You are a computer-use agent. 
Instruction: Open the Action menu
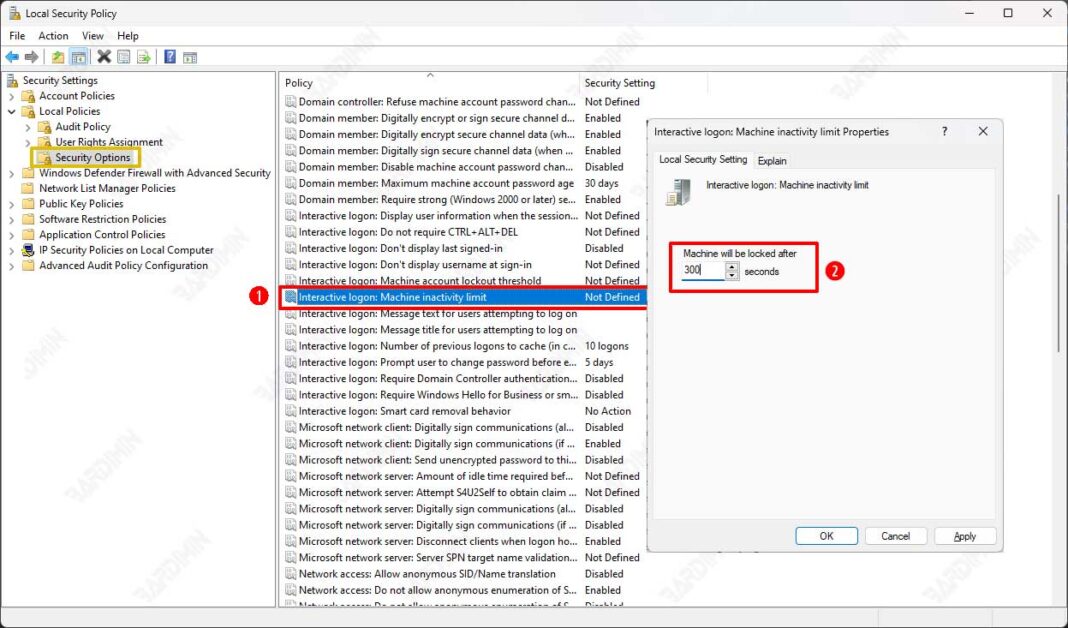click(x=53, y=35)
